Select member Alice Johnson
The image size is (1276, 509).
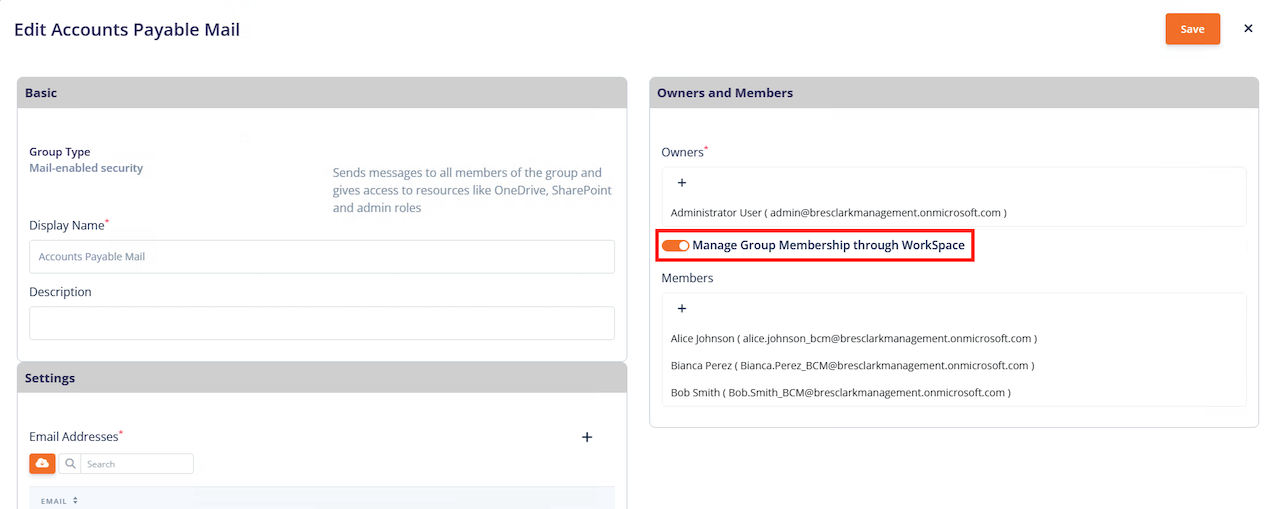[x=853, y=339]
